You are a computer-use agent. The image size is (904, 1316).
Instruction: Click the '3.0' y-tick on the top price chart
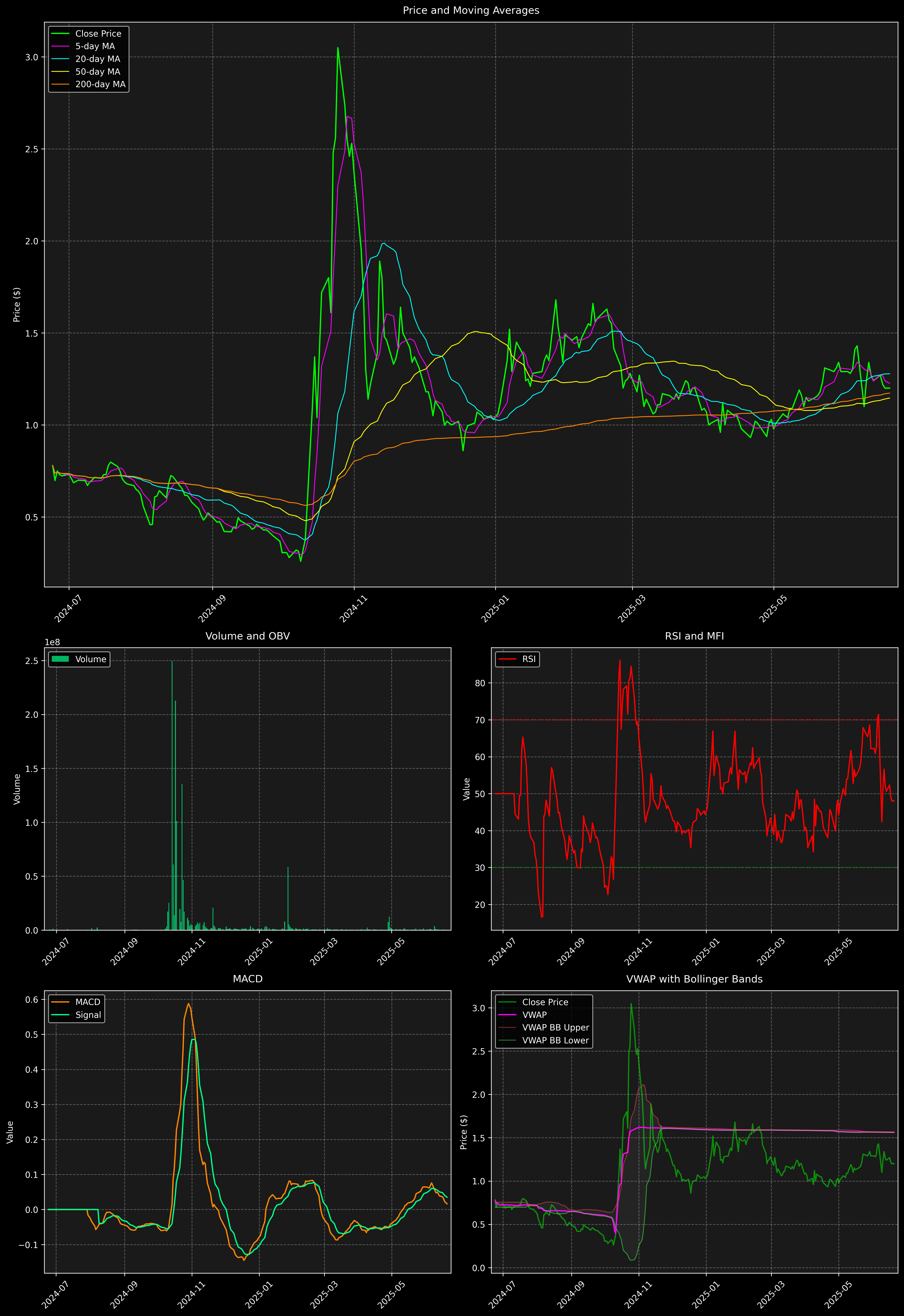pyautogui.click(x=32, y=57)
